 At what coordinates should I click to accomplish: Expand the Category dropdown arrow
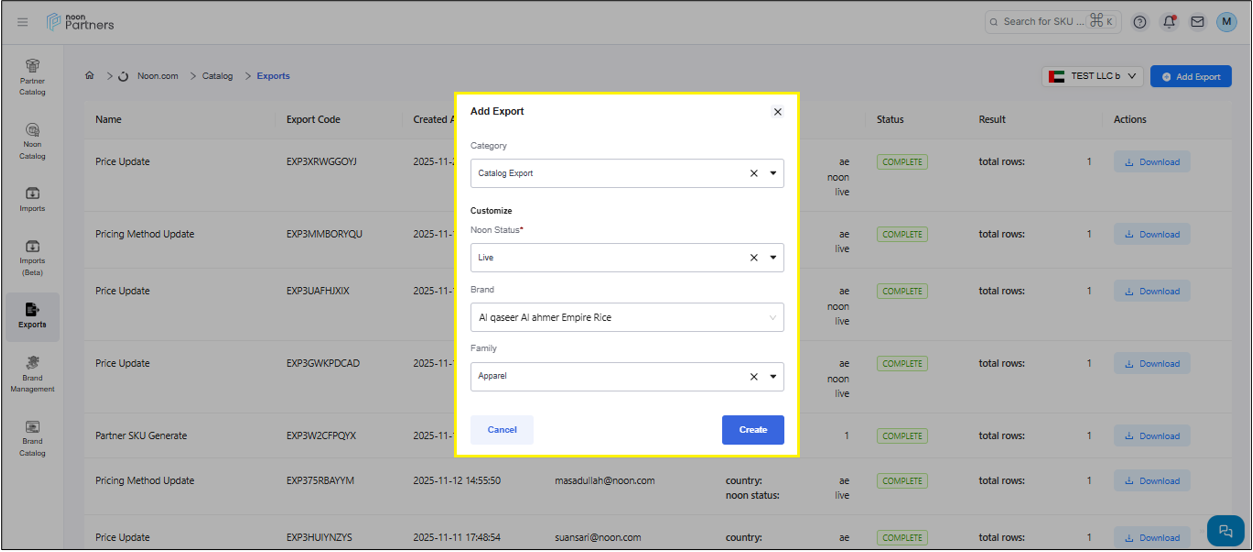tap(773, 173)
